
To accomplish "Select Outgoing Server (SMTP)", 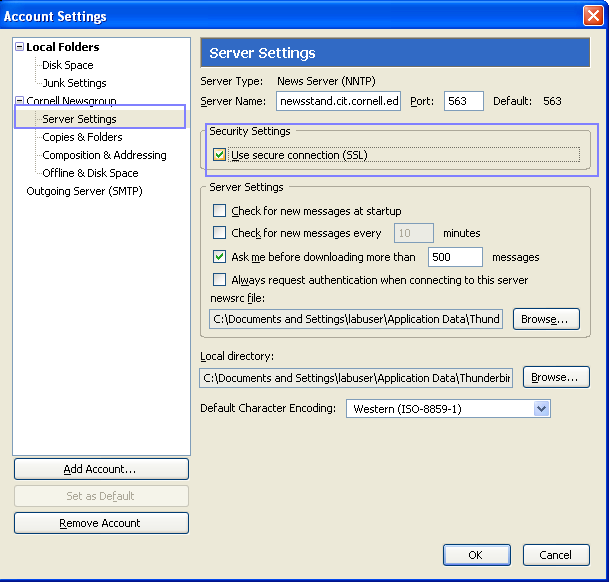I will pos(84,191).
